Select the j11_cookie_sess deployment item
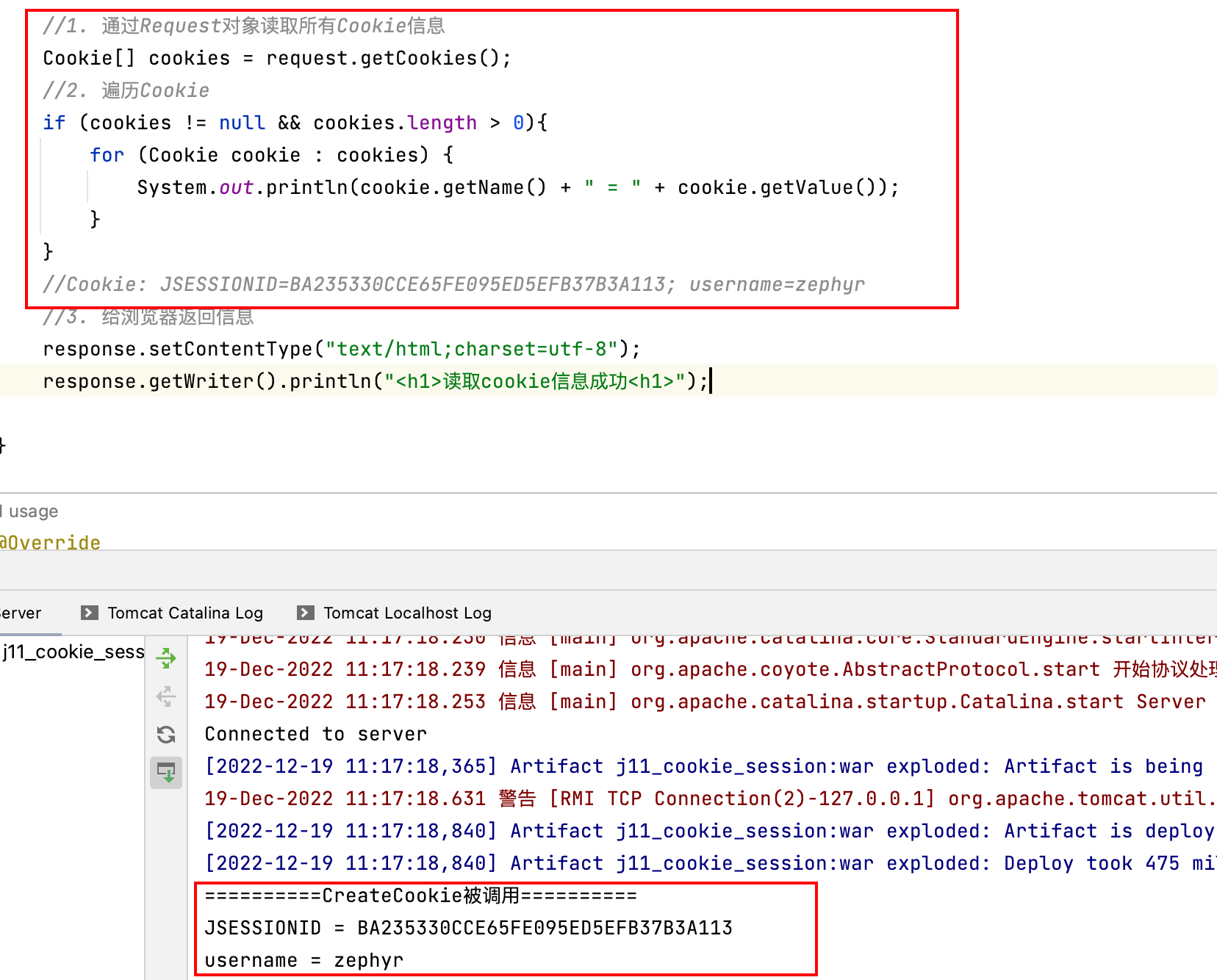This screenshot has width=1217, height=980. click(73, 652)
